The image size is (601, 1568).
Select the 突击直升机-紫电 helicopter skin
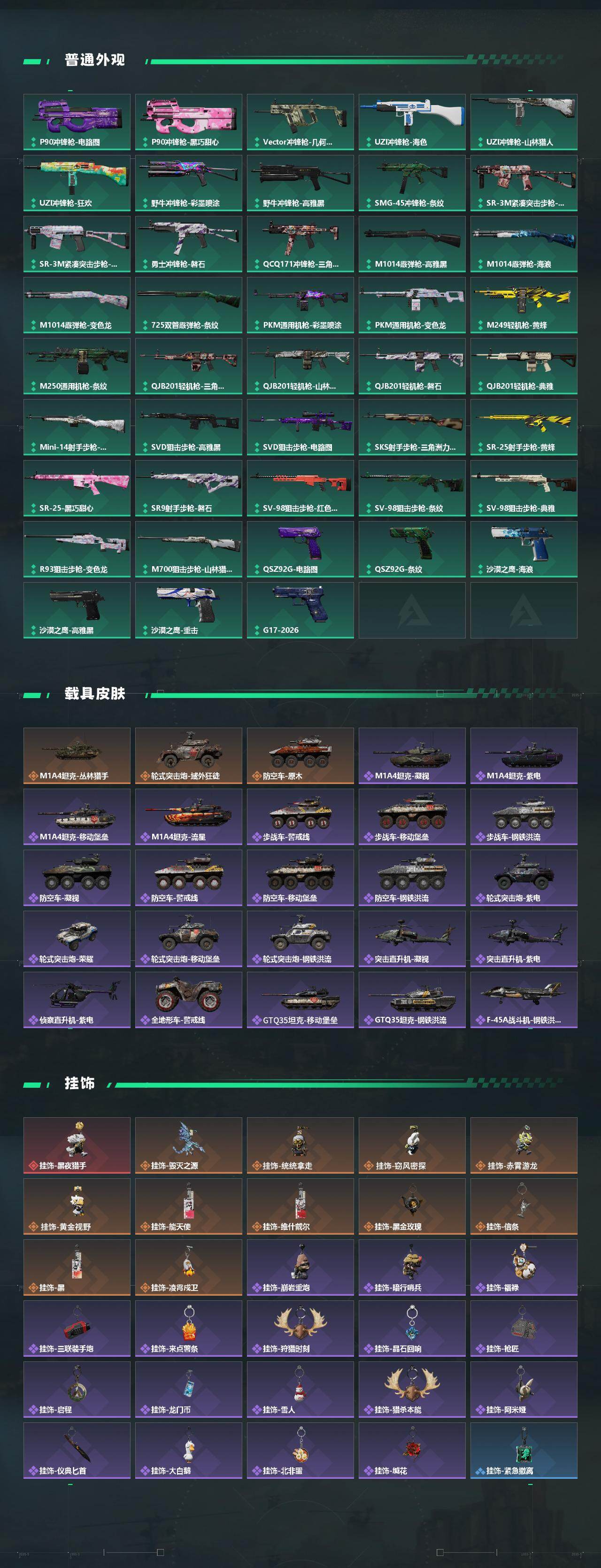(524, 938)
